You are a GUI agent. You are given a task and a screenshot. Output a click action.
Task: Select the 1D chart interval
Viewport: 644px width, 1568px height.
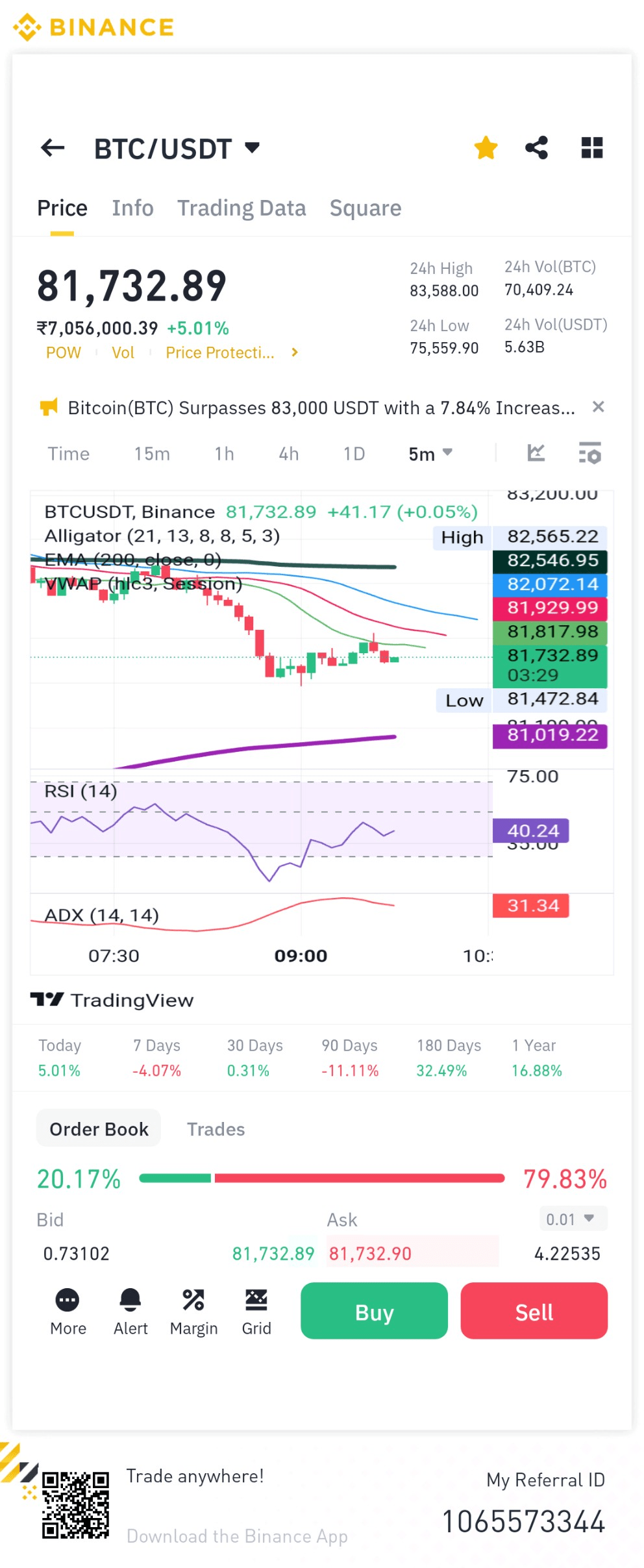coord(354,454)
